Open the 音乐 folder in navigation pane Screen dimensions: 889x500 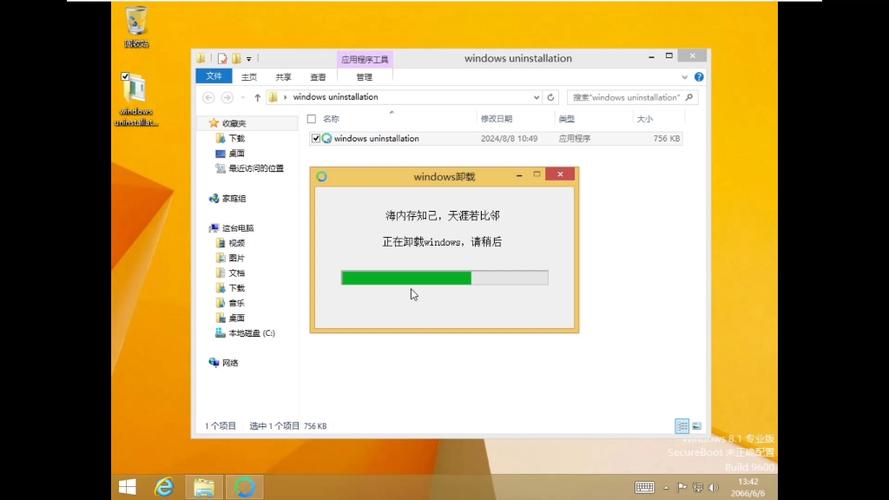point(236,303)
